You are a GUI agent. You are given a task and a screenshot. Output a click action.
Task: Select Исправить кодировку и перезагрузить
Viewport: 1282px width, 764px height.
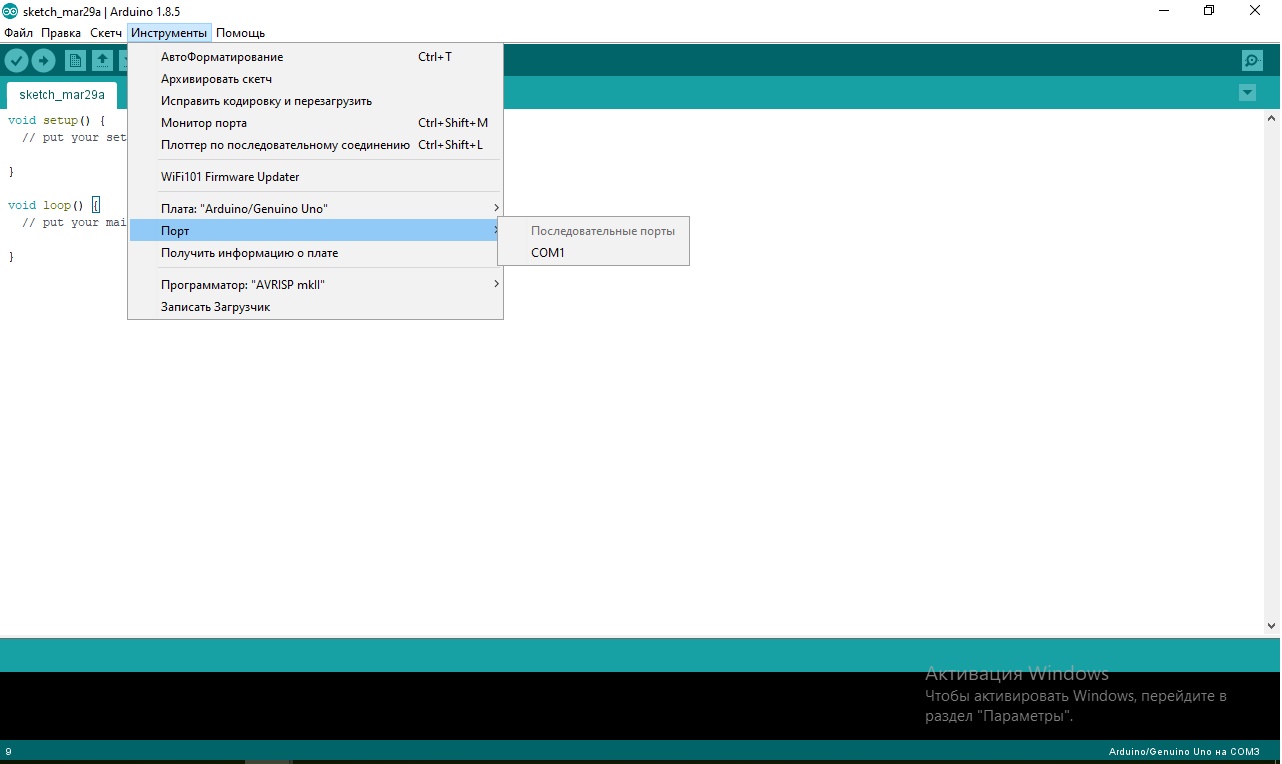[315, 101]
